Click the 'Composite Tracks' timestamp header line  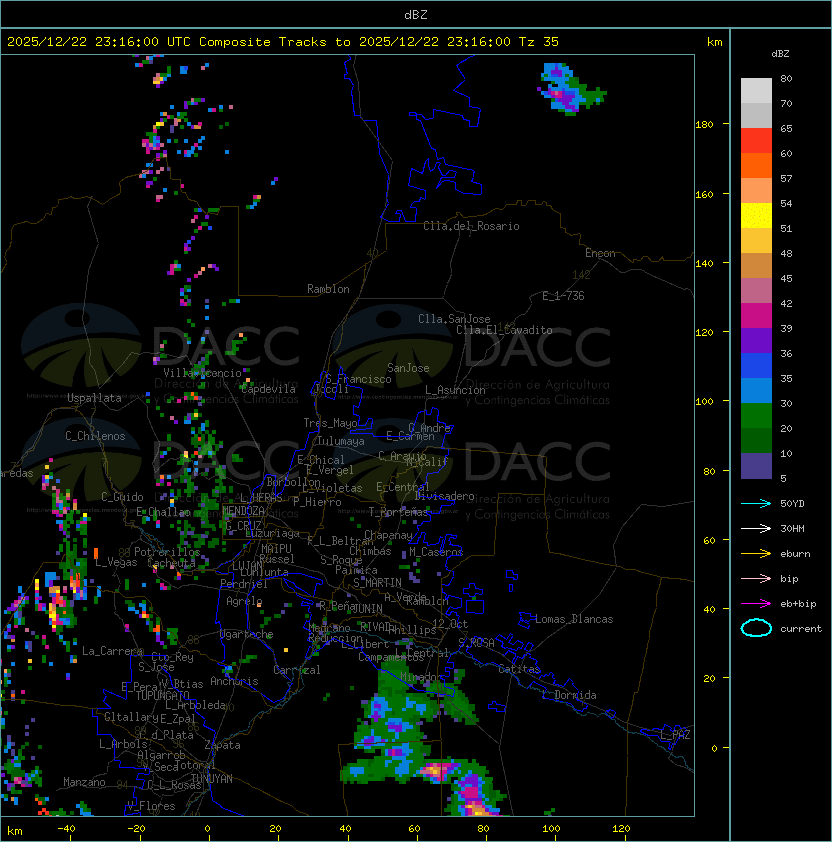tap(283, 42)
